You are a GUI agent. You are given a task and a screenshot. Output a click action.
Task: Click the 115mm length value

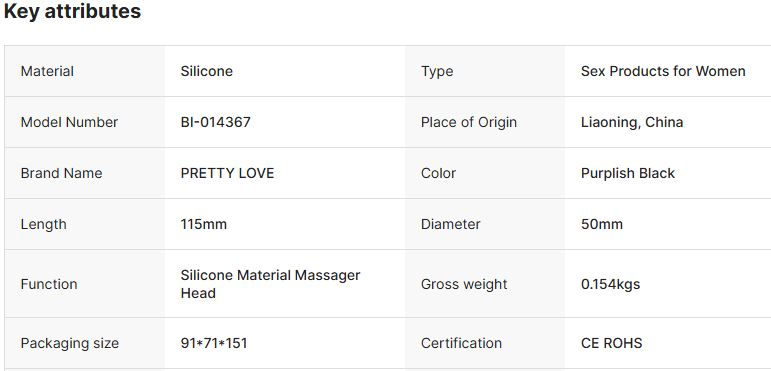coord(204,225)
